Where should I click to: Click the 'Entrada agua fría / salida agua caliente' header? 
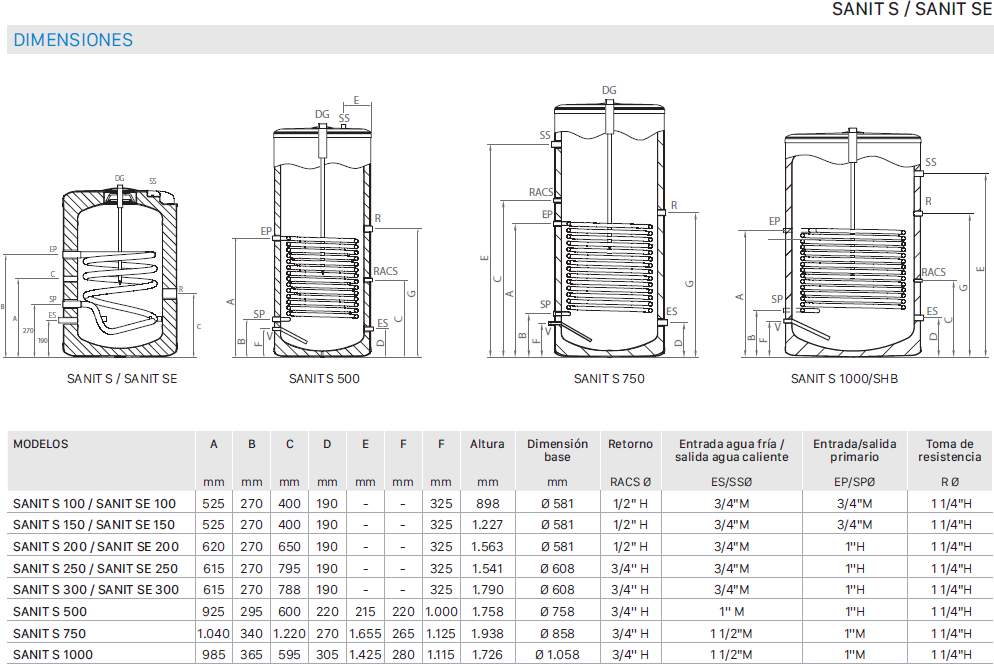point(732,450)
